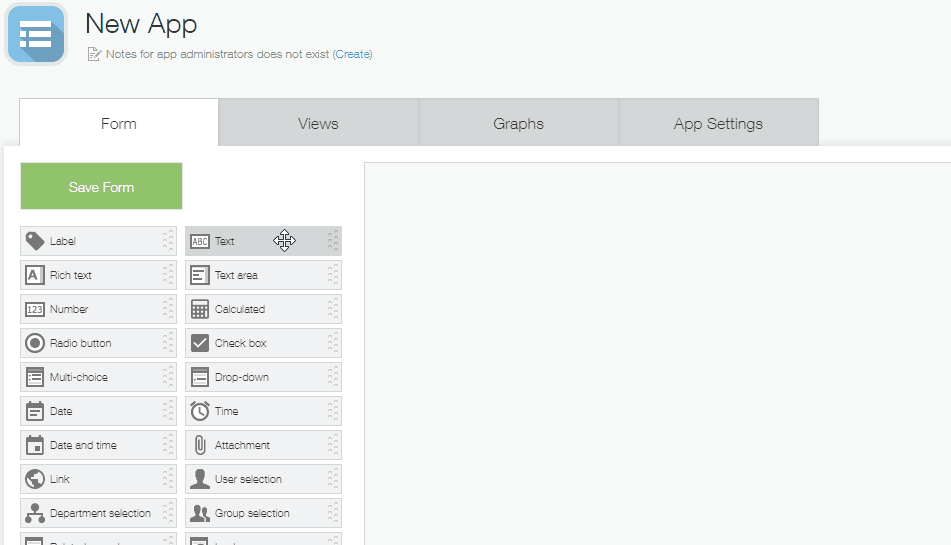Viewport: 951px width, 545px height.
Task: Click the Time field clock icon
Action: [x=200, y=411]
